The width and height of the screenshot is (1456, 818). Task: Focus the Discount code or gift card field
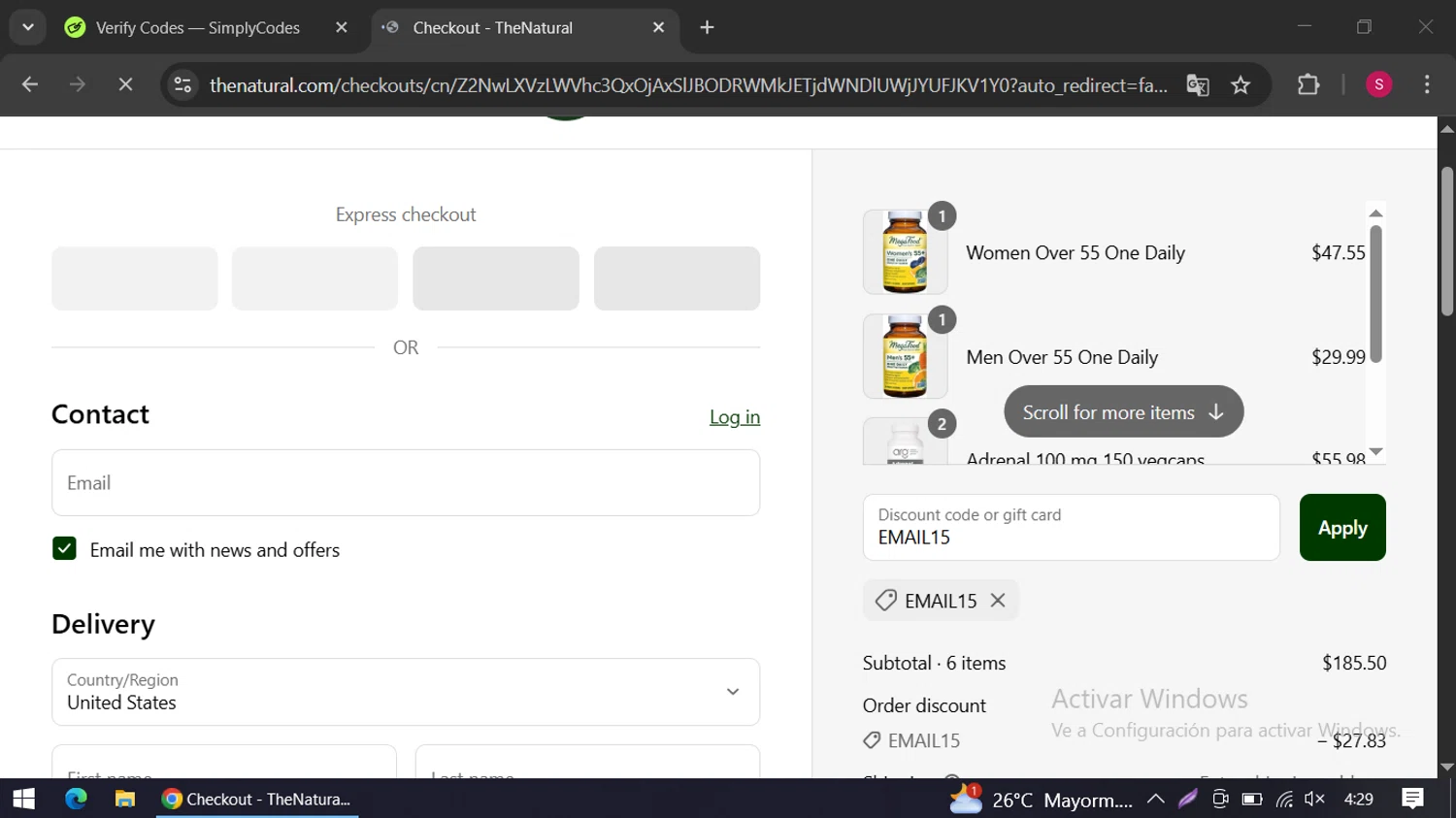pyautogui.click(x=1072, y=528)
